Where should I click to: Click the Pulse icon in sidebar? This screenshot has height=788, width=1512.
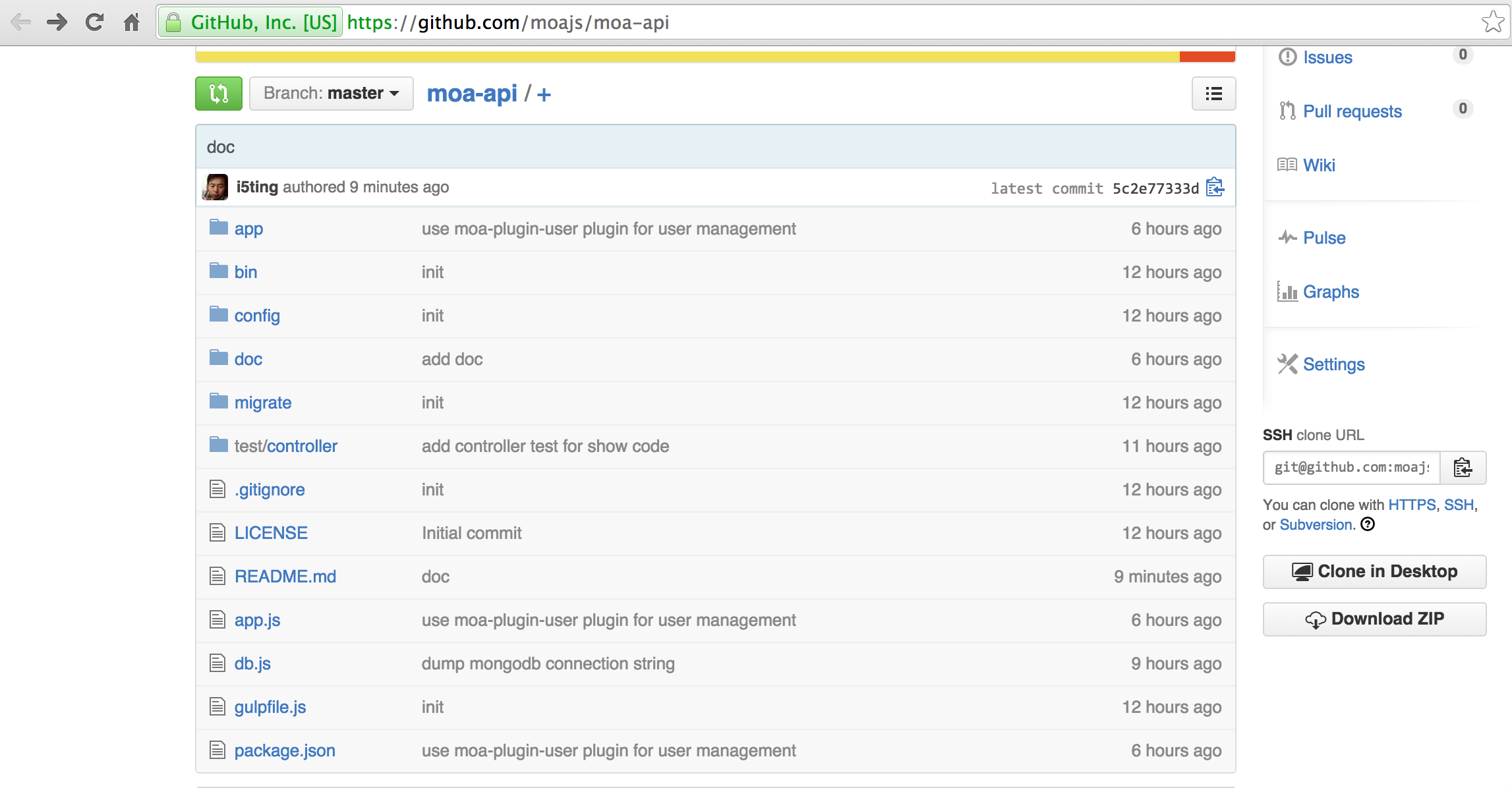click(x=1286, y=238)
